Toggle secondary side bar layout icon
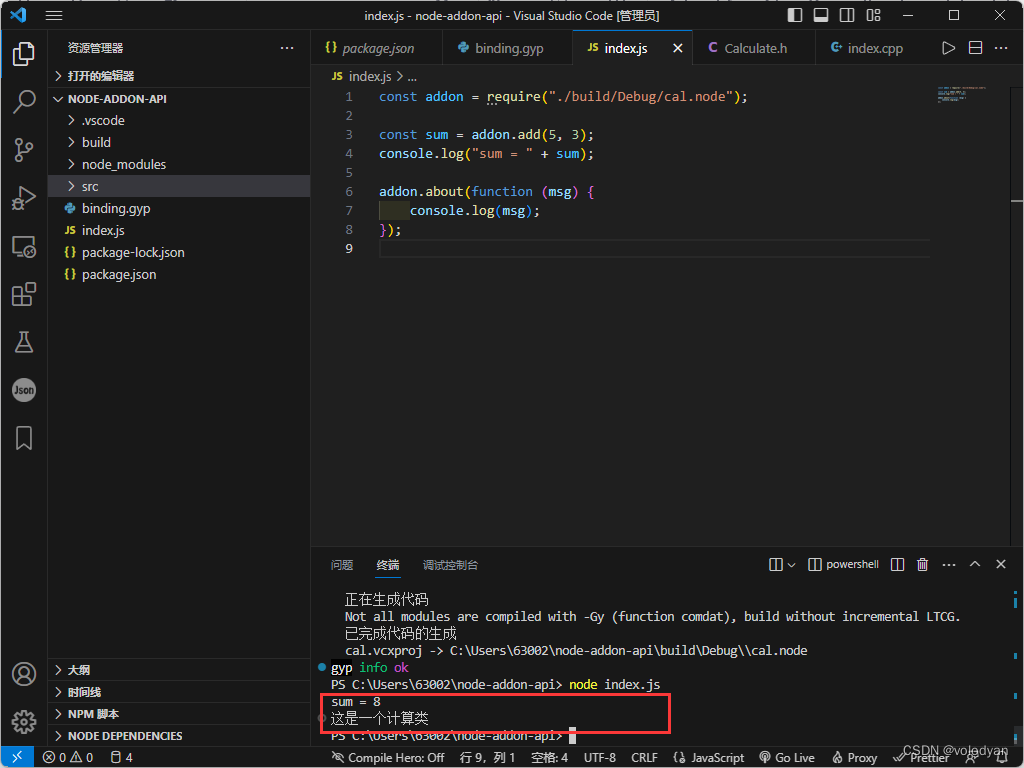Screen dimensions: 1024x768 pos(847,15)
